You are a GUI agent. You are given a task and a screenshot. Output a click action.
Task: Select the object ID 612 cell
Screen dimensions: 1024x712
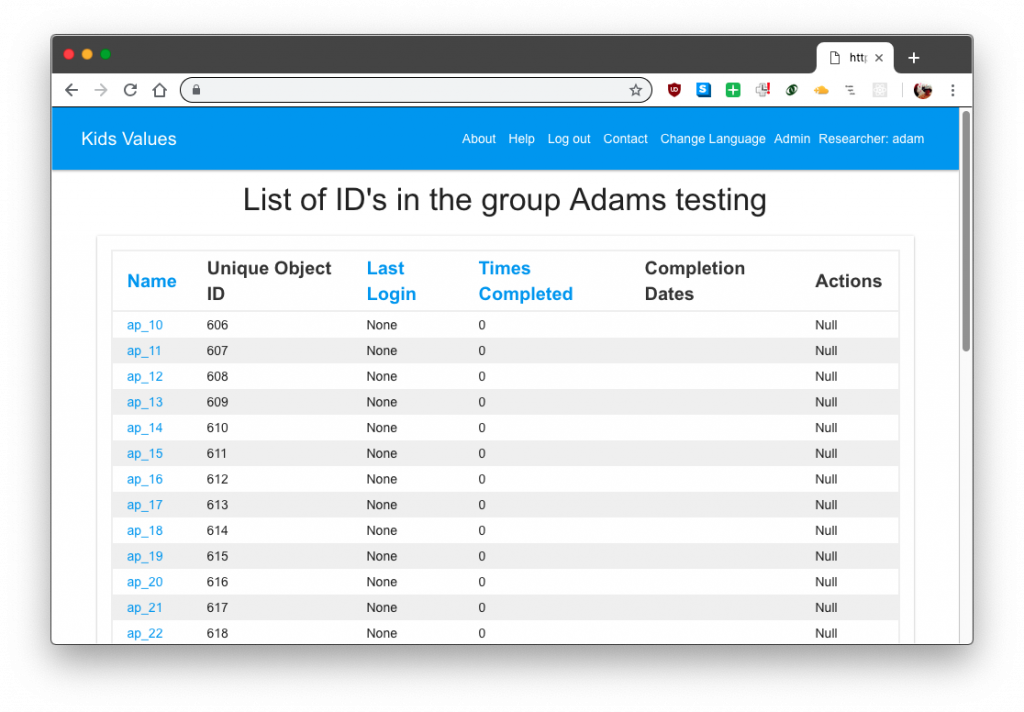coord(217,479)
